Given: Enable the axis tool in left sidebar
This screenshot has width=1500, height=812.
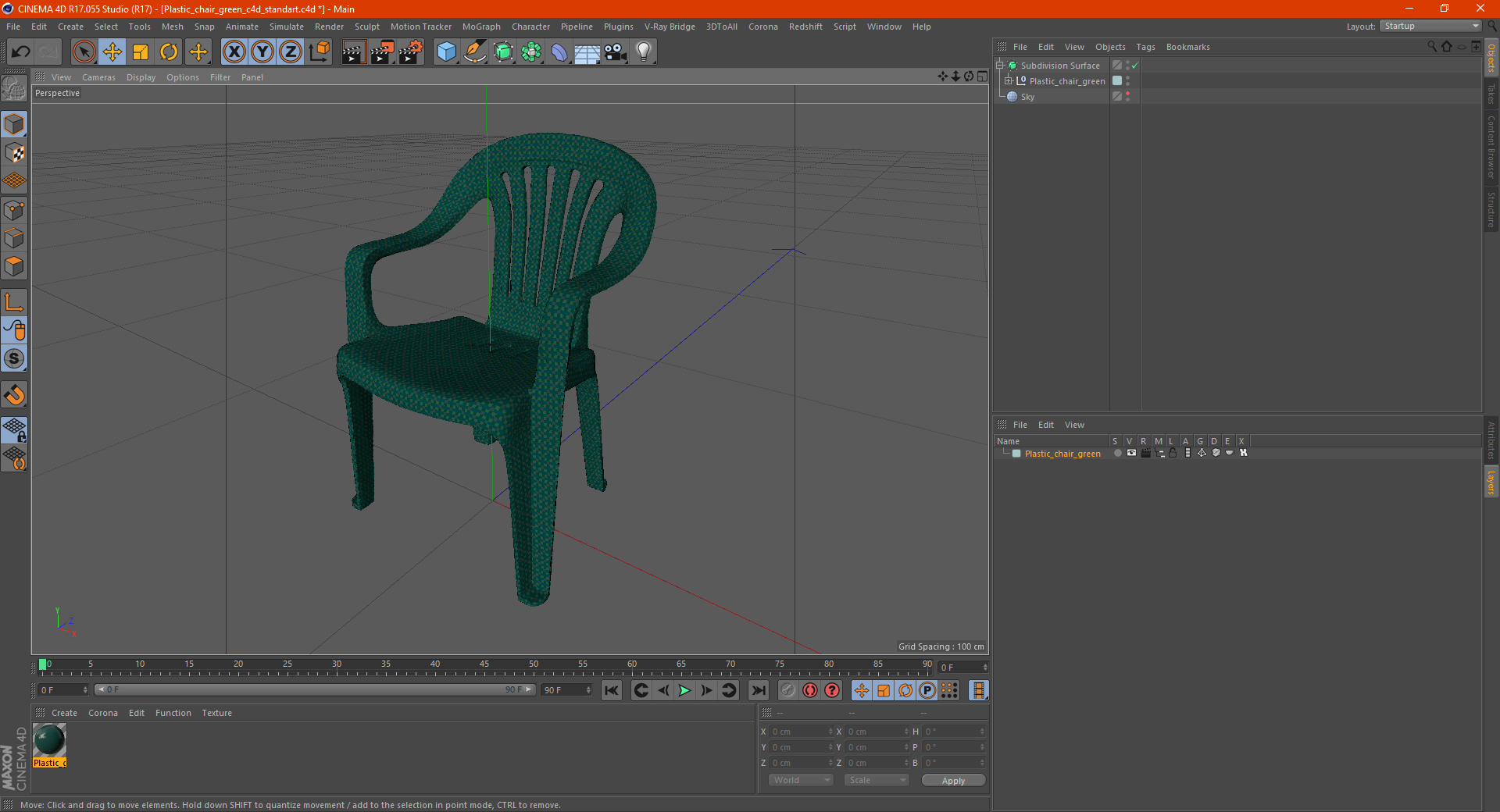Looking at the screenshot, I should pos(15,302).
